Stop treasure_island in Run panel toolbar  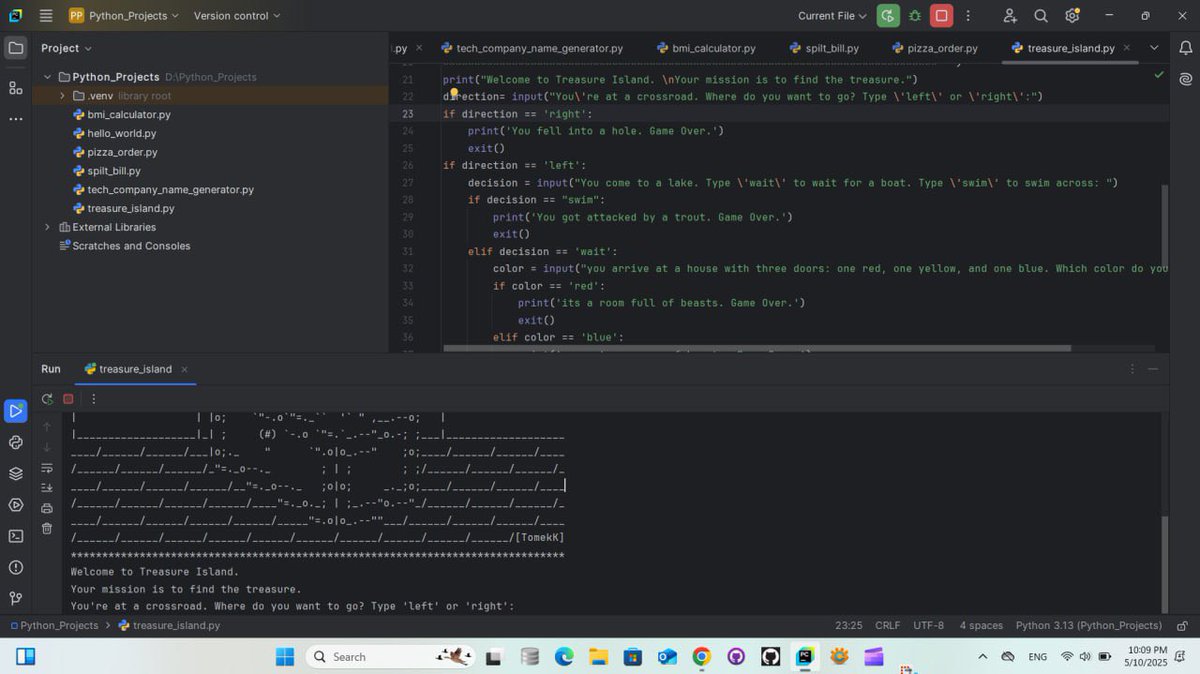[68, 399]
